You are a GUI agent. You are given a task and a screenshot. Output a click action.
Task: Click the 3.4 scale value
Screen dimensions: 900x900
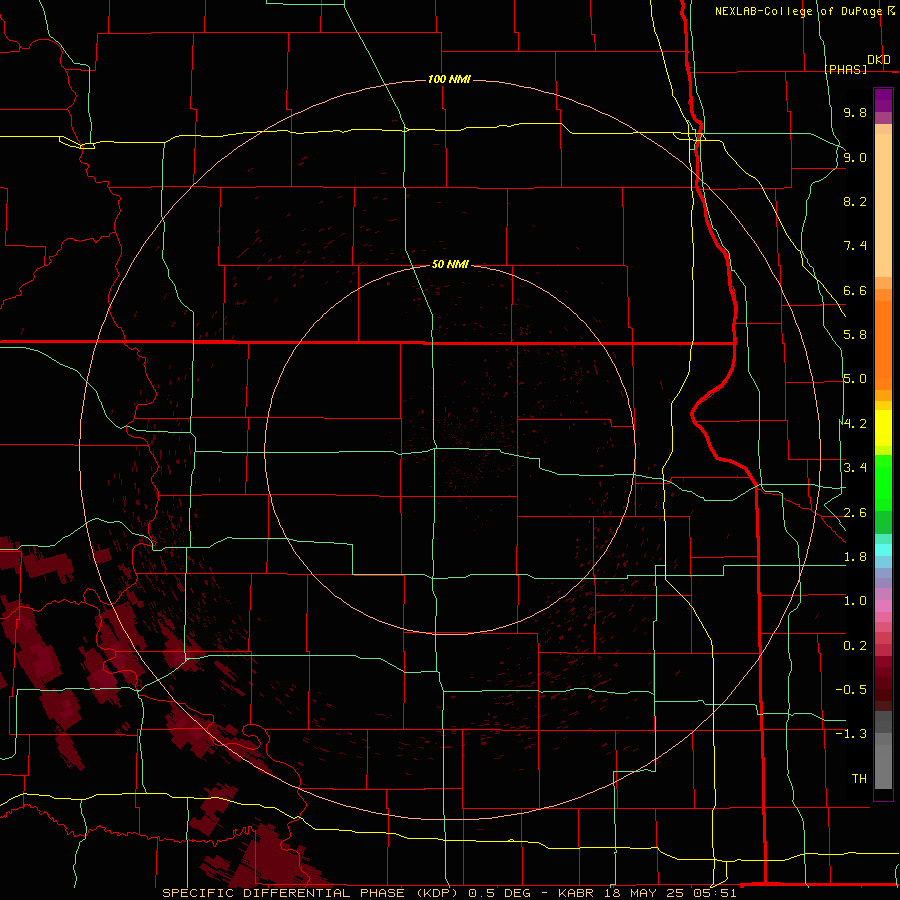click(855, 468)
